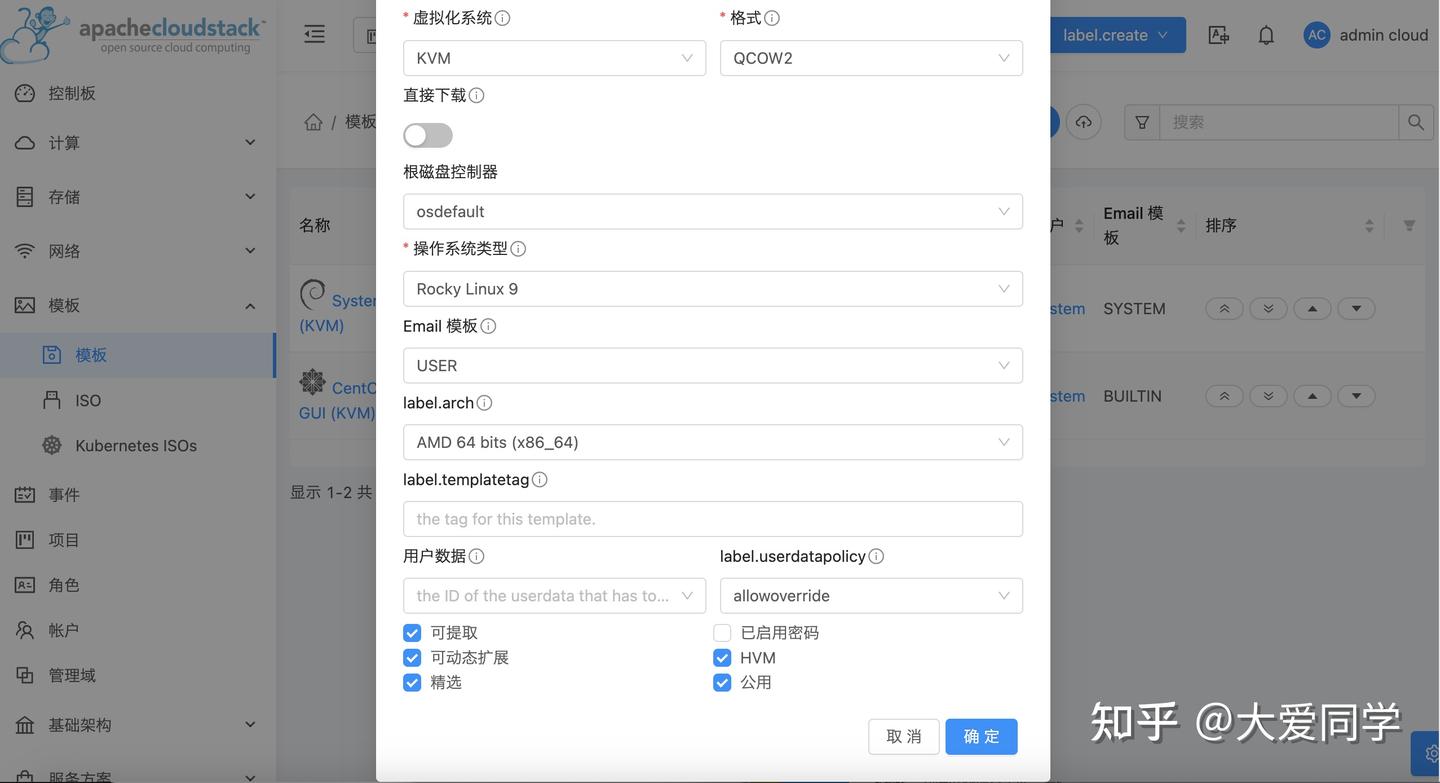Uncheck the 精选 checkbox
The image size is (1440, 783).
(x=411, y=680)
